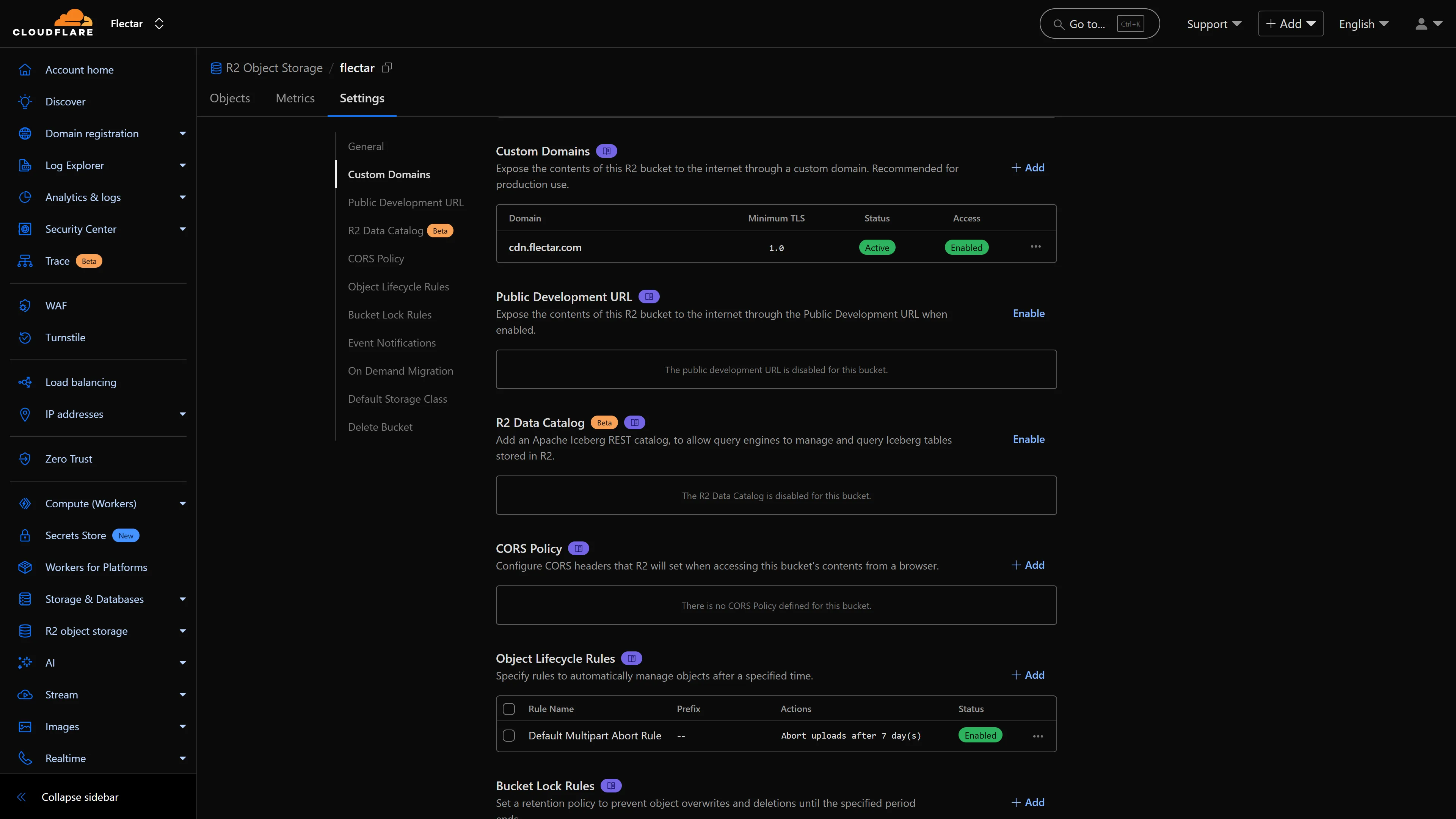Go to CORS Policy settings section
The width and height of the screenshot is (1456, 819).
point(375,259)
